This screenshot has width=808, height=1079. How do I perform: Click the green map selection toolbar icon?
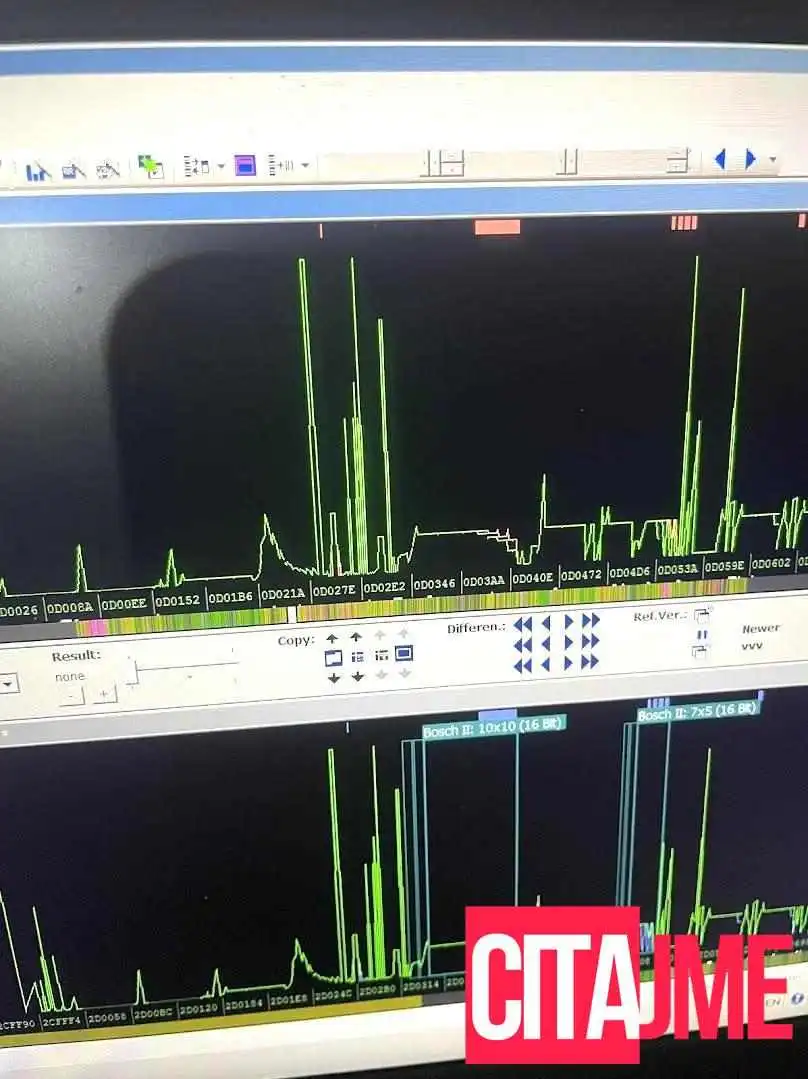pos(150,166)
